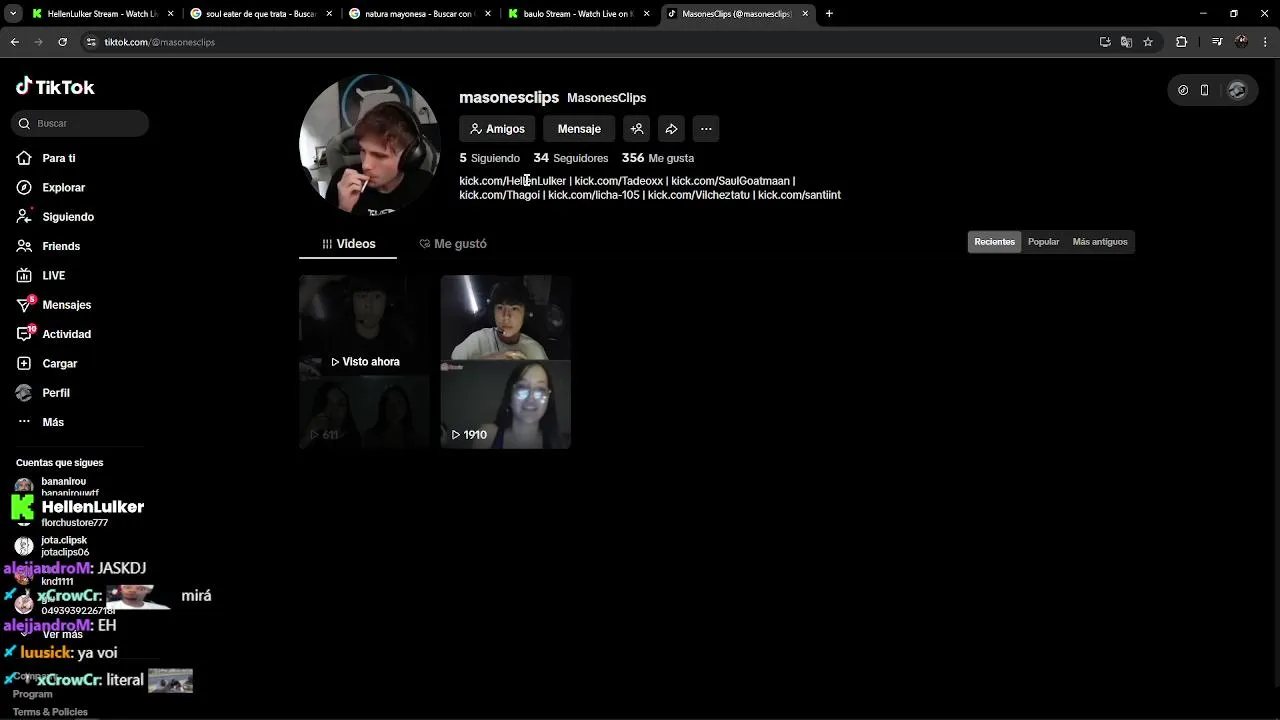Click the kick.com/Tadeoxx text in the bio

[618, 181]
